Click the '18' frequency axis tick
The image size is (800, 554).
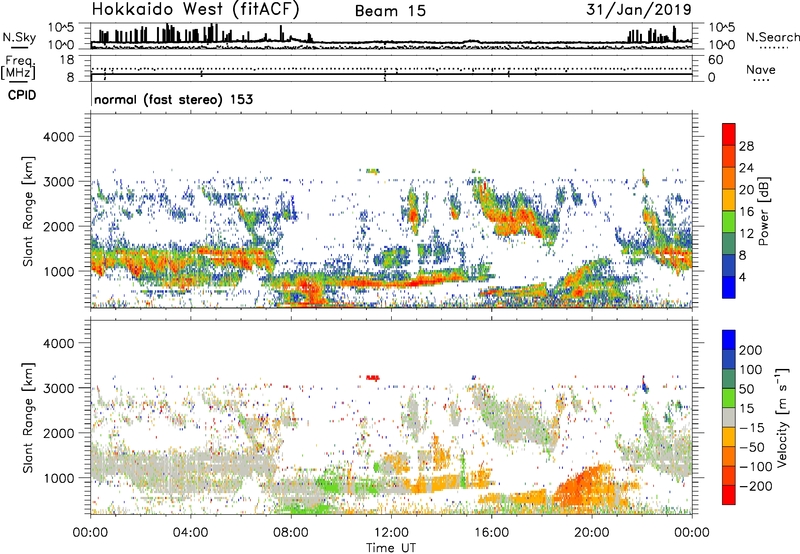click(67, 60)
